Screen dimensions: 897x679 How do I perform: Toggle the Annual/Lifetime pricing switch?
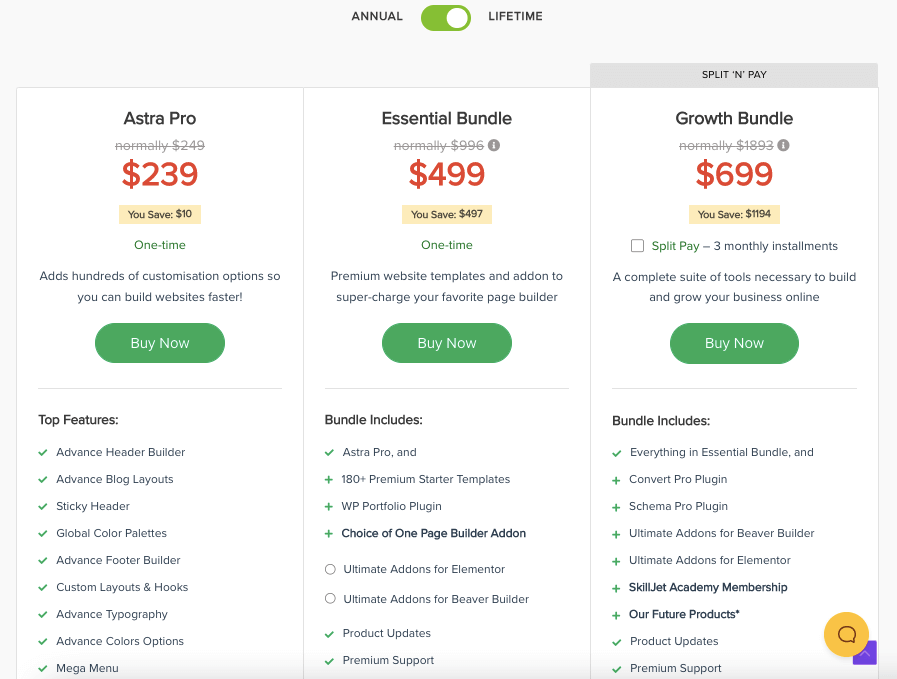coord(446,17)
